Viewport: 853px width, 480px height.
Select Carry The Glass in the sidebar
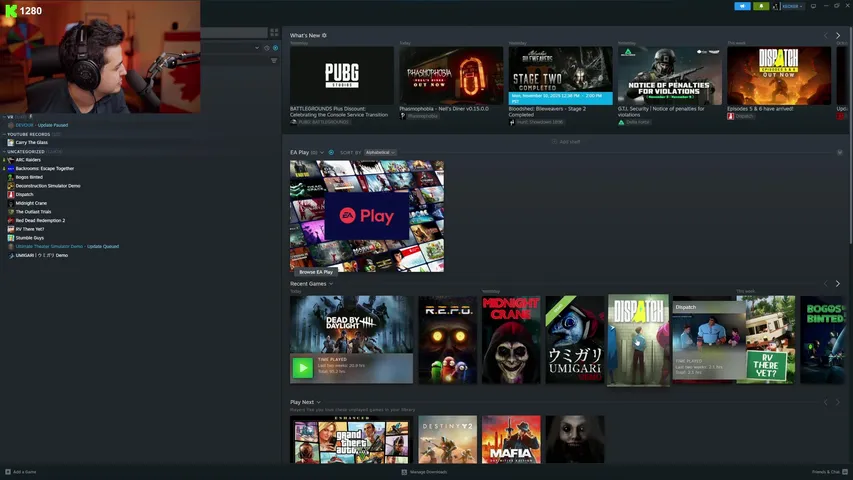(x=32, y=143)
